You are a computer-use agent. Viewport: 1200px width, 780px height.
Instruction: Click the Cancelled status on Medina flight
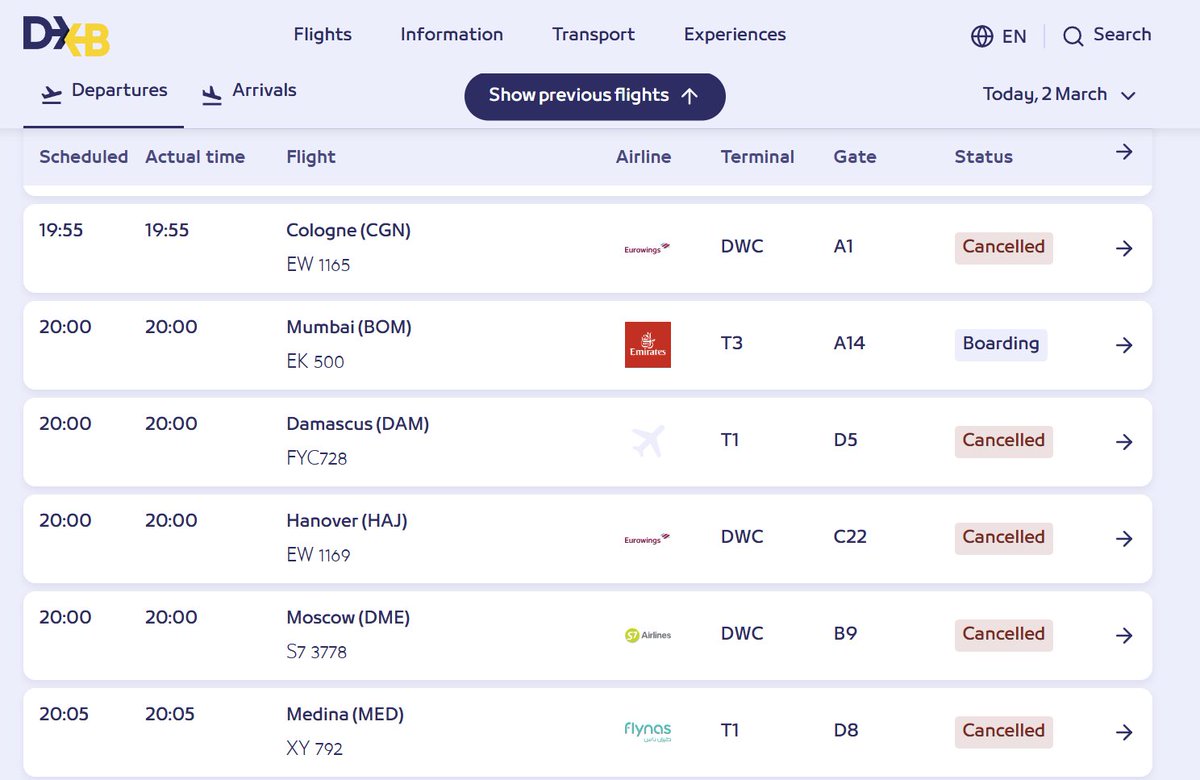[x=1003, y=731]
